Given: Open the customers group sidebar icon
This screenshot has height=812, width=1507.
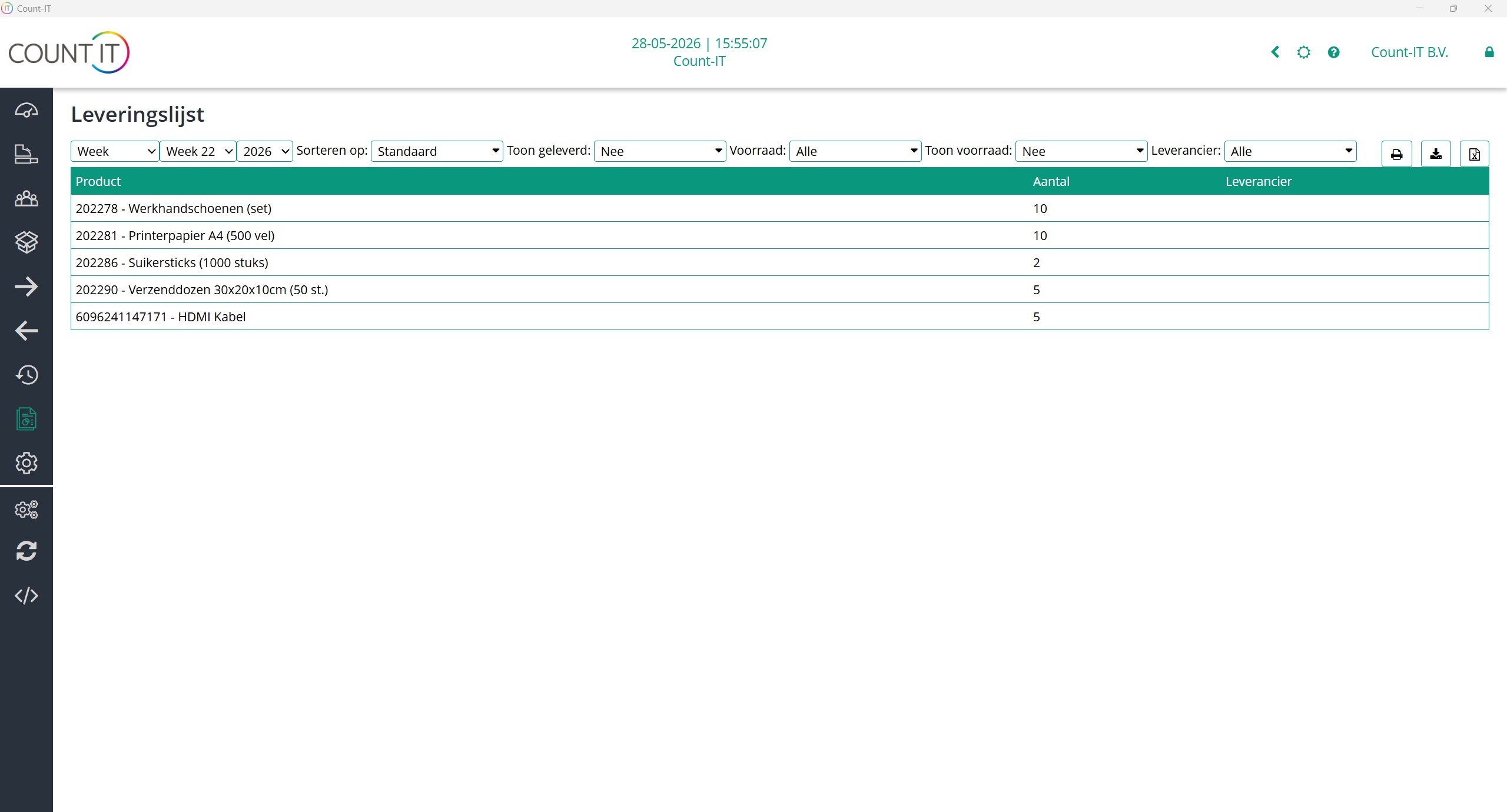Looking at the screenshot, I should point(26,199).
